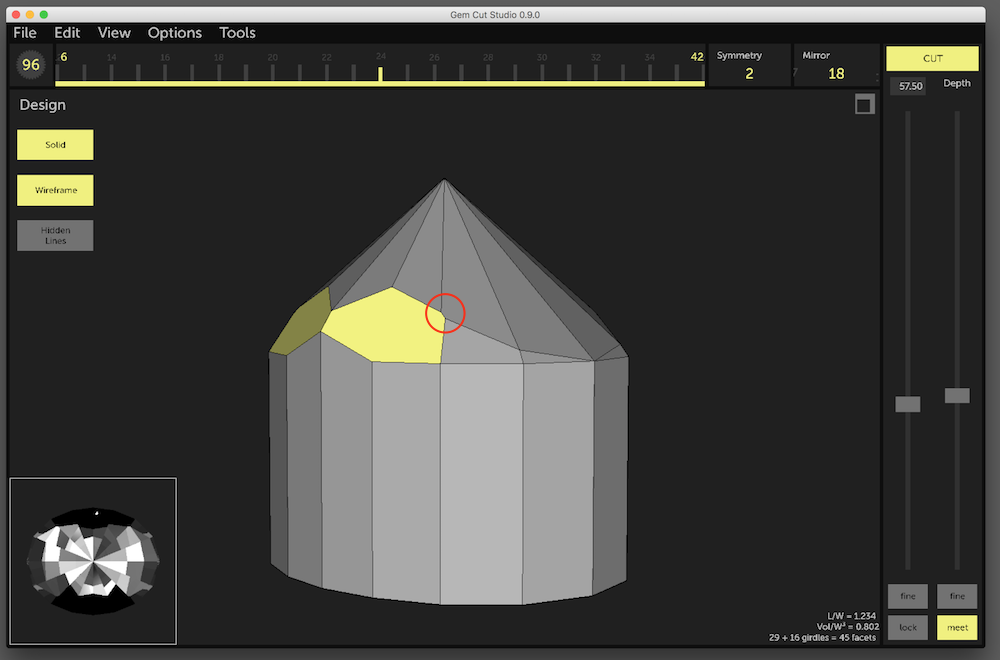Screen dimensions: 1000x660
Task: Toggle Wireframe display
Action: [55, 190]
